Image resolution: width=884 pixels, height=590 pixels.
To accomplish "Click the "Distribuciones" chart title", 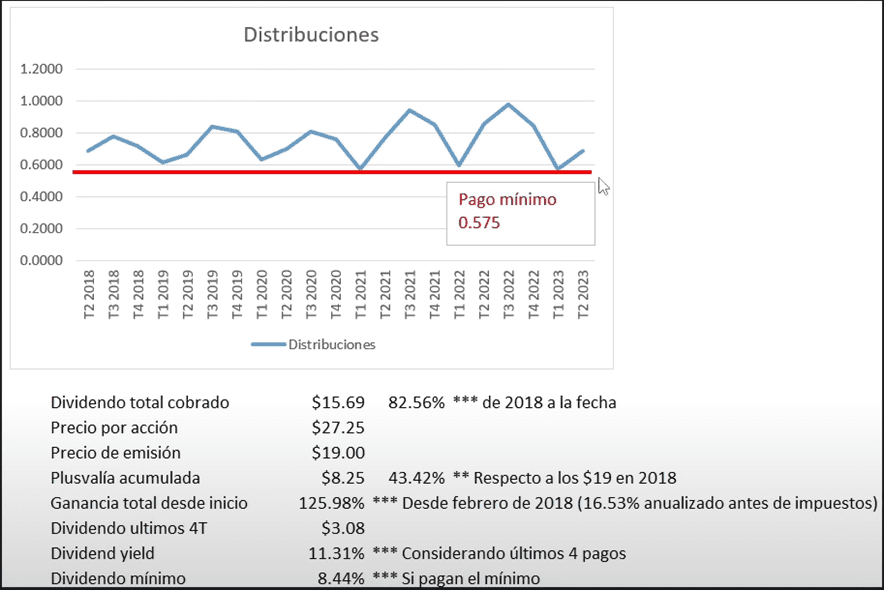I will click(x=312, y=34).
